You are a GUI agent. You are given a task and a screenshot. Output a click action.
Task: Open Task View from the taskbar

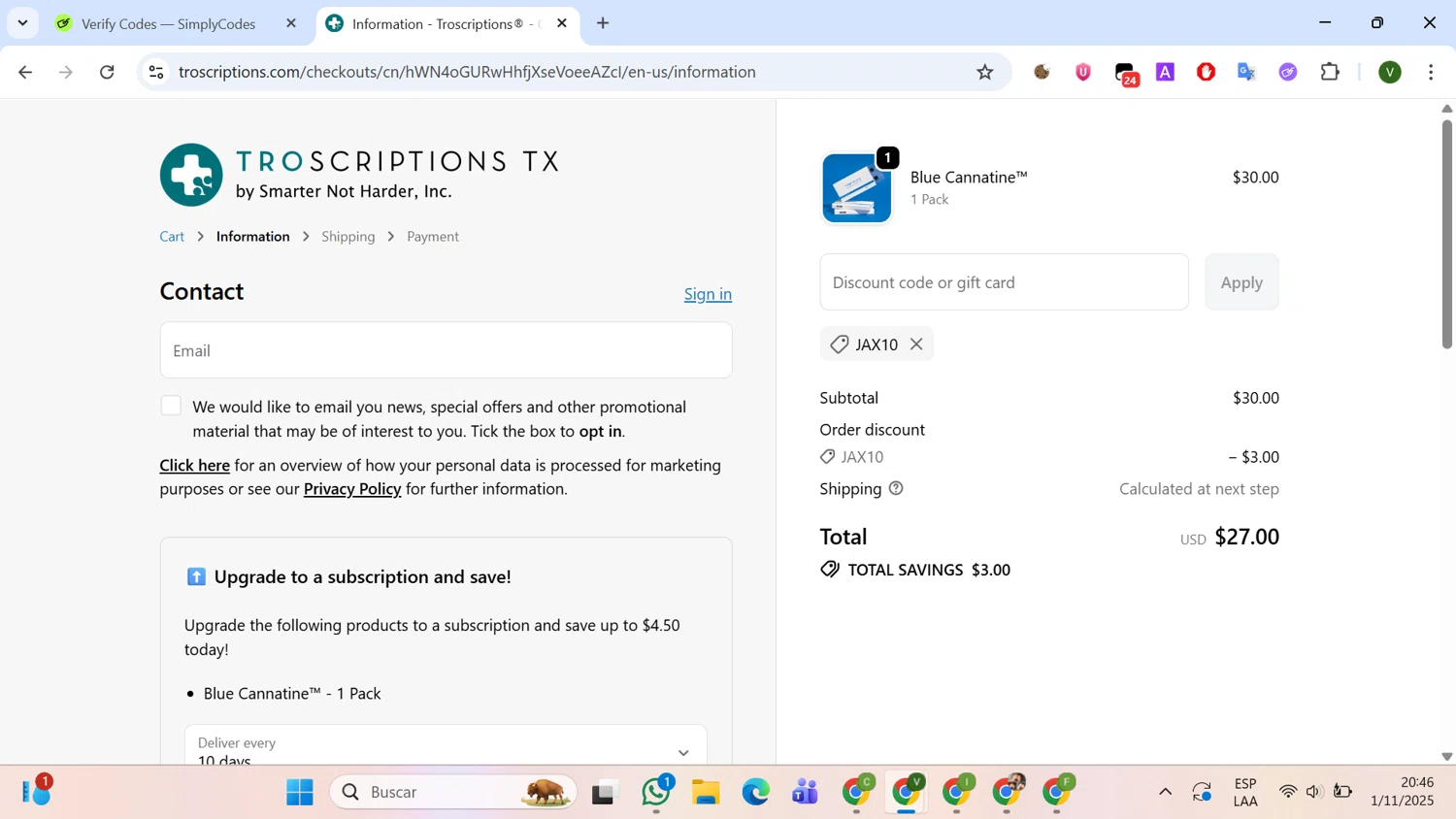(605, 792)
